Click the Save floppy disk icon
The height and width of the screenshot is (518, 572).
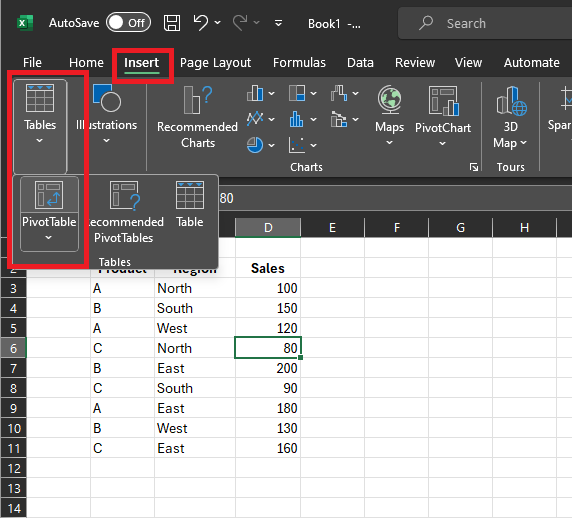[x=171, y=23]
